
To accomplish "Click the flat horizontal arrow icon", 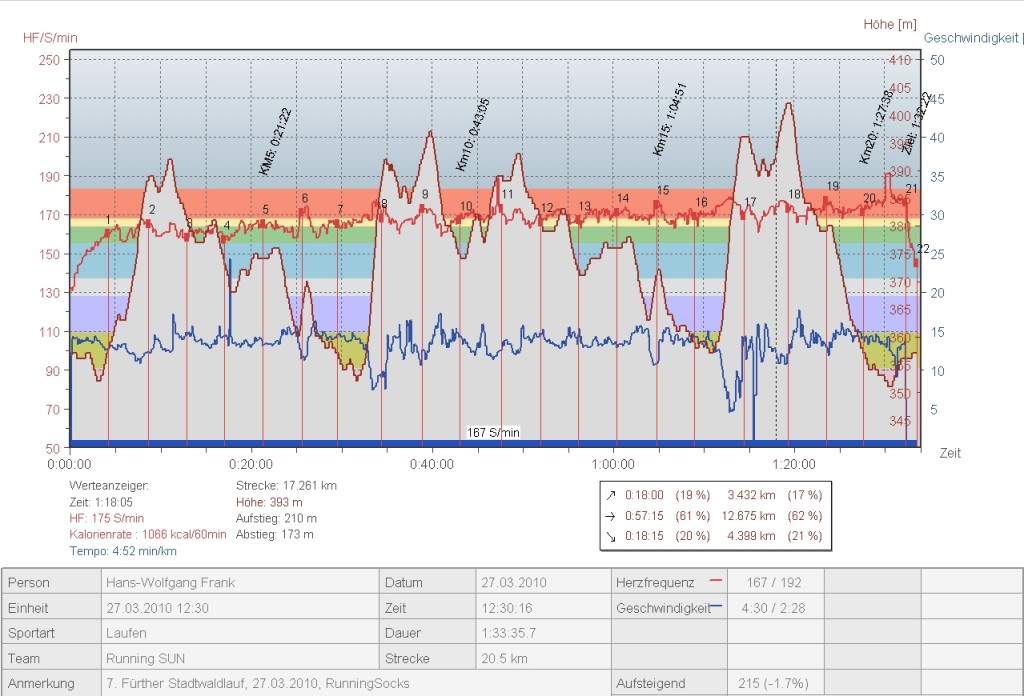I will tap(607, 516).
